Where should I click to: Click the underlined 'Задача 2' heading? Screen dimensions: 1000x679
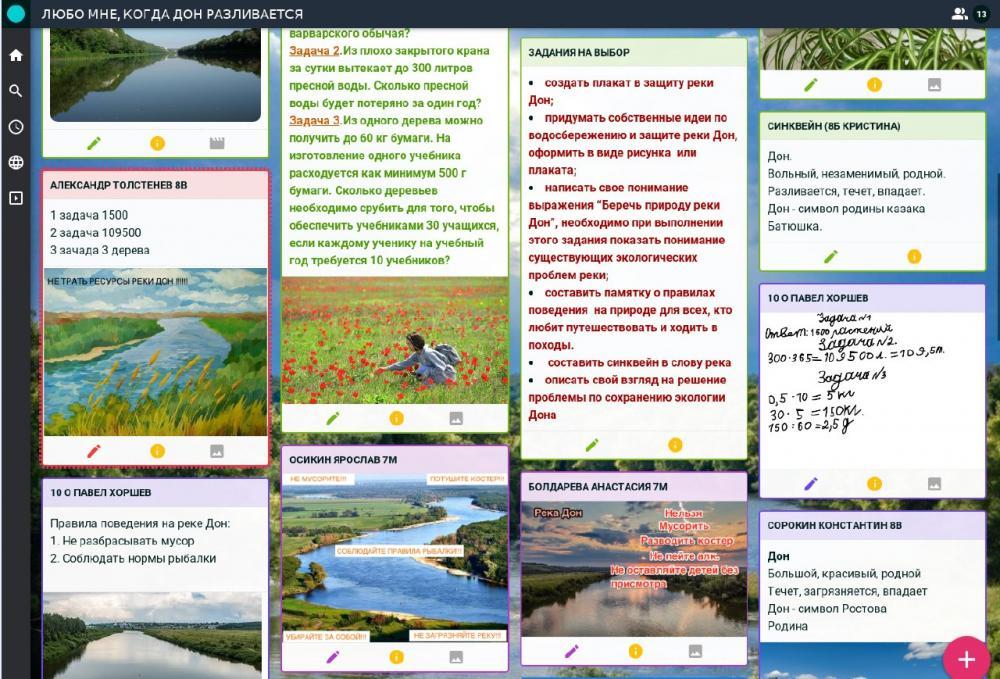314,51
